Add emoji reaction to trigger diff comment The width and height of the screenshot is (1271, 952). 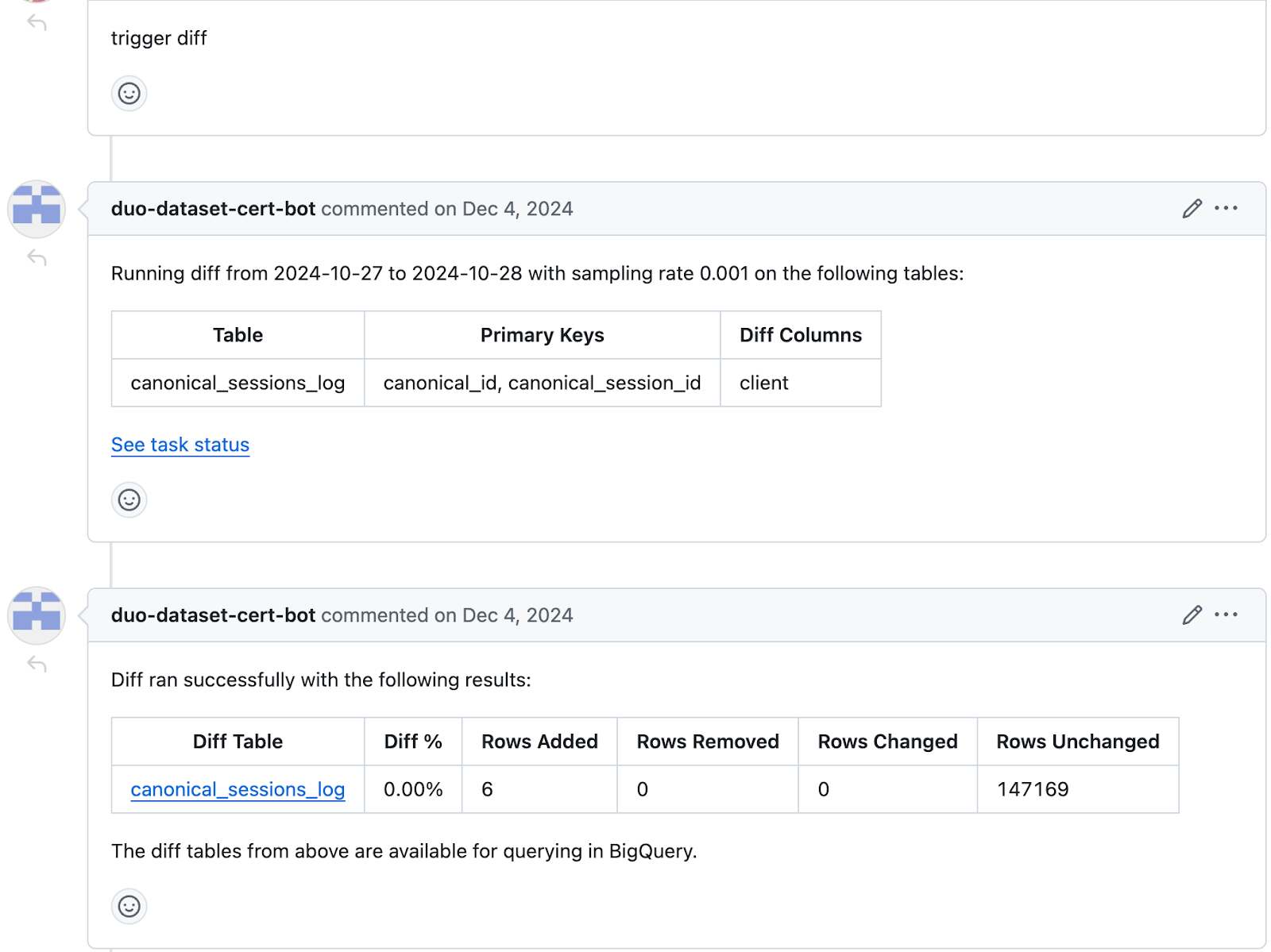(129, 94)
